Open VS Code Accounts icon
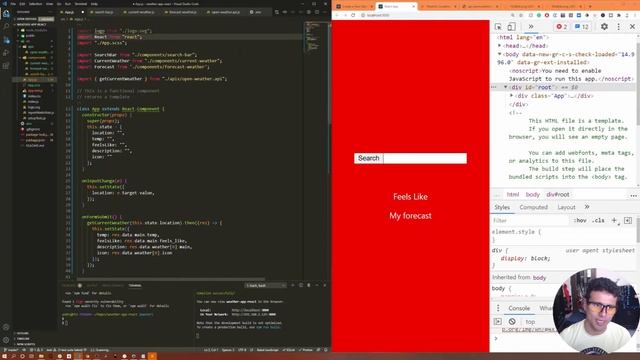This screenshot has width=640, height=360. [6, 327]
